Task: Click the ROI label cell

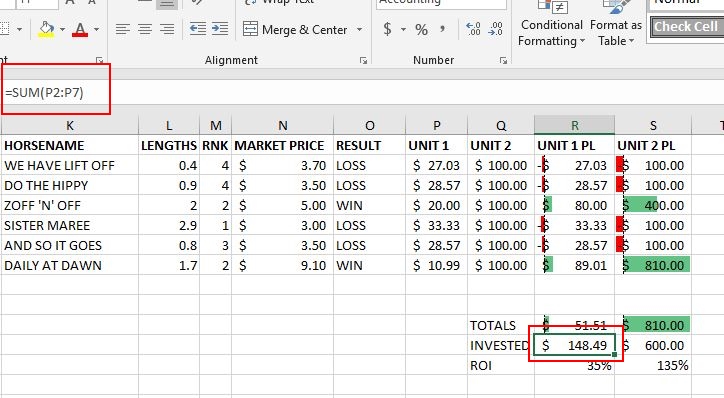Action: (x=501, y=365)
